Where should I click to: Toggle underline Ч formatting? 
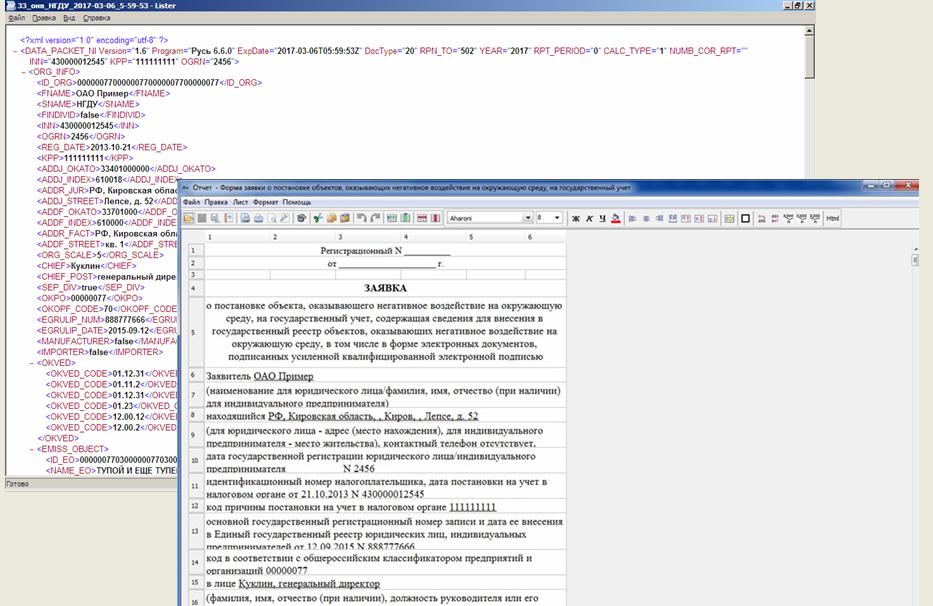[602, 218]
